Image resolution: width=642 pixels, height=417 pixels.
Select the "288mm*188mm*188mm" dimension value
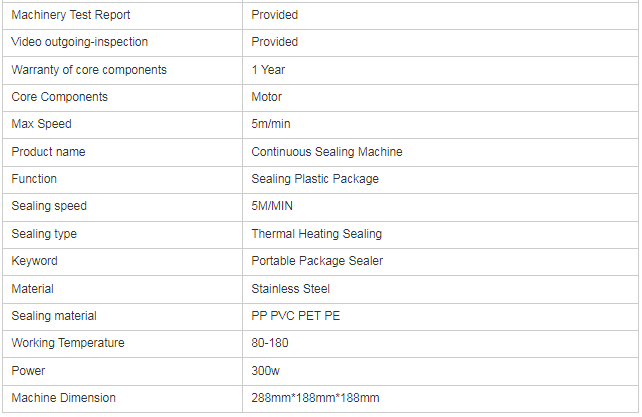click(316, 398)
